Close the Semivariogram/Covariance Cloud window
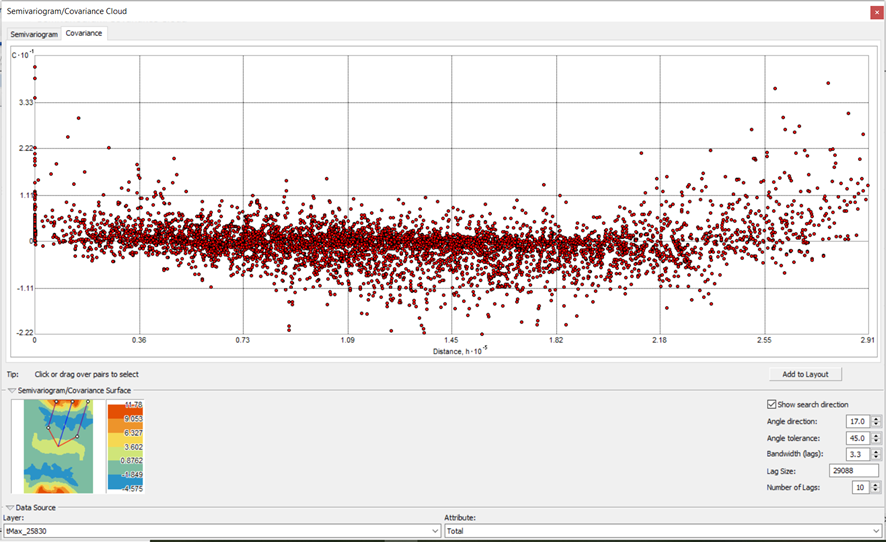 click(876, 11)
